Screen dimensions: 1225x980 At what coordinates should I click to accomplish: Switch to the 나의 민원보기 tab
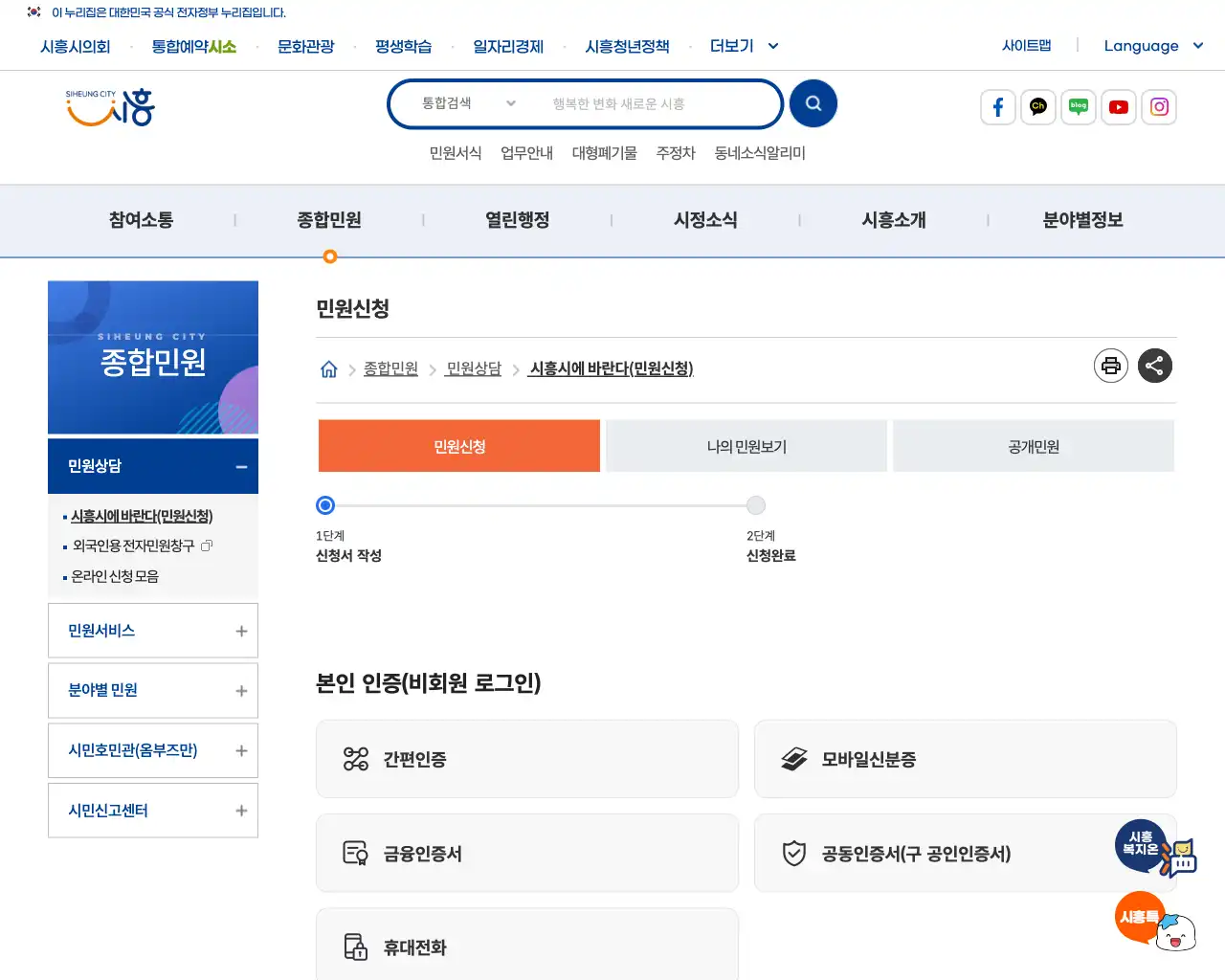746,446
